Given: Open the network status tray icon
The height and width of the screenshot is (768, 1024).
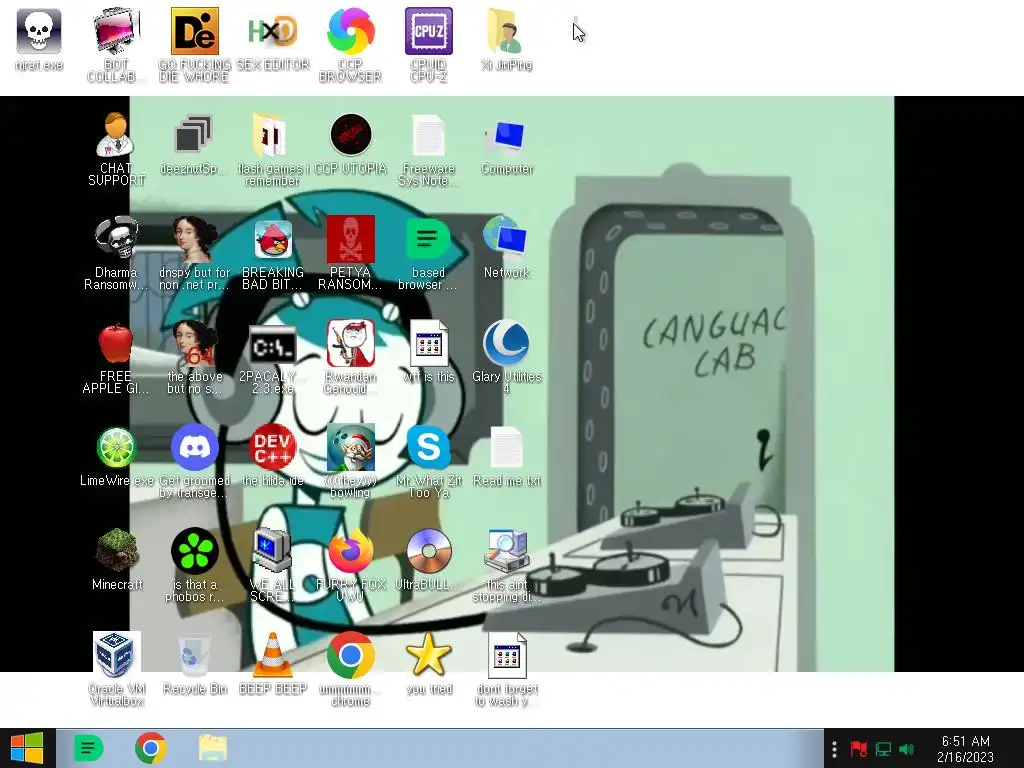Looking at the screenshot, I should [x=883, y=749].
